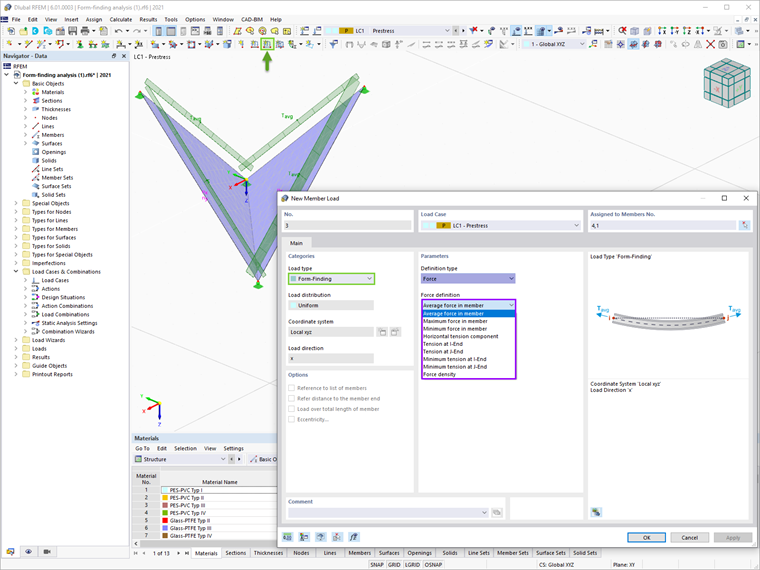
Task: Expand the Load Cases tree item in Navigator
Action: point(26,280)
